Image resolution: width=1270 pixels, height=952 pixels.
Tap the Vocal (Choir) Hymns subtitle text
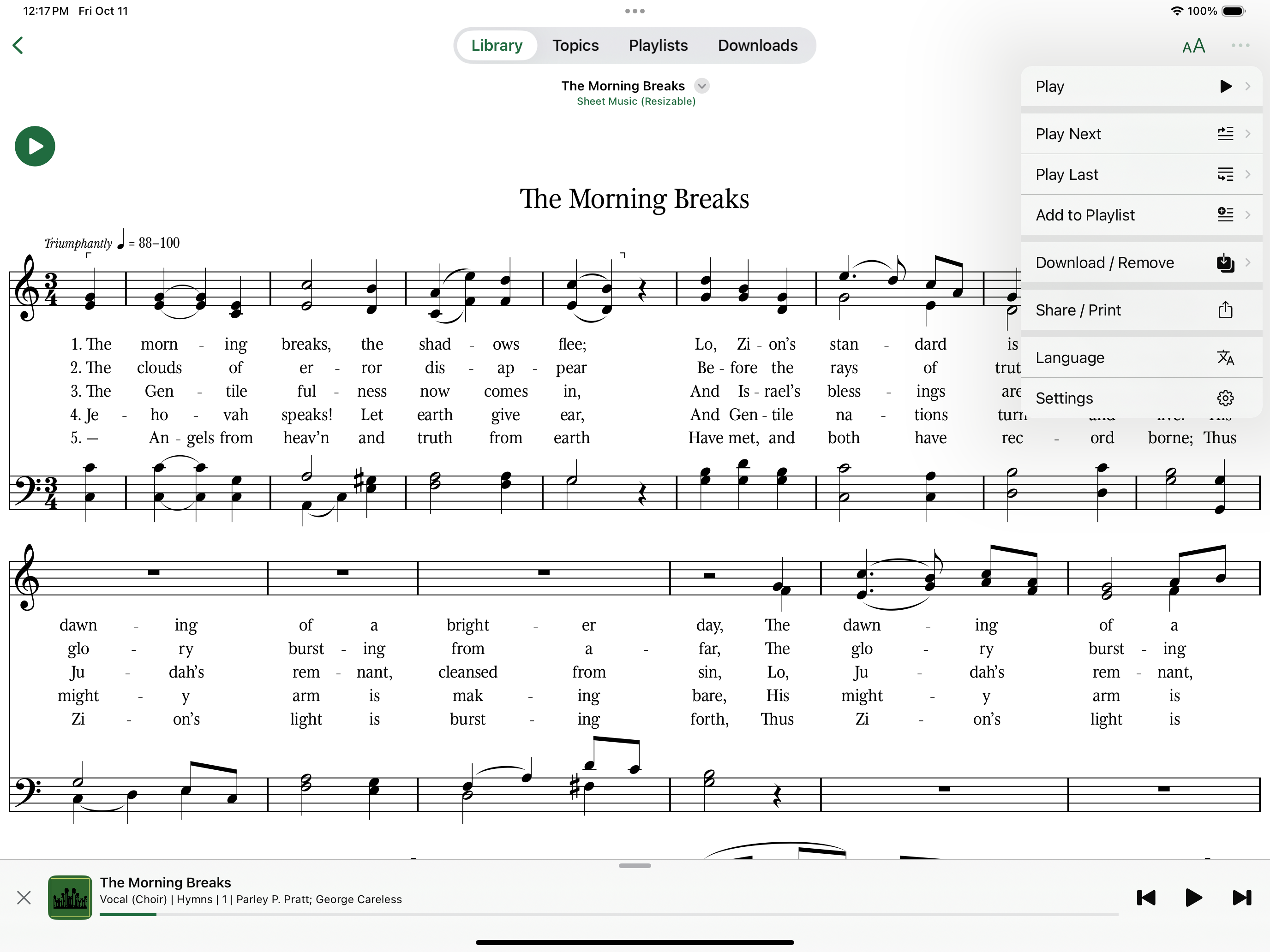tap(251, 900)
